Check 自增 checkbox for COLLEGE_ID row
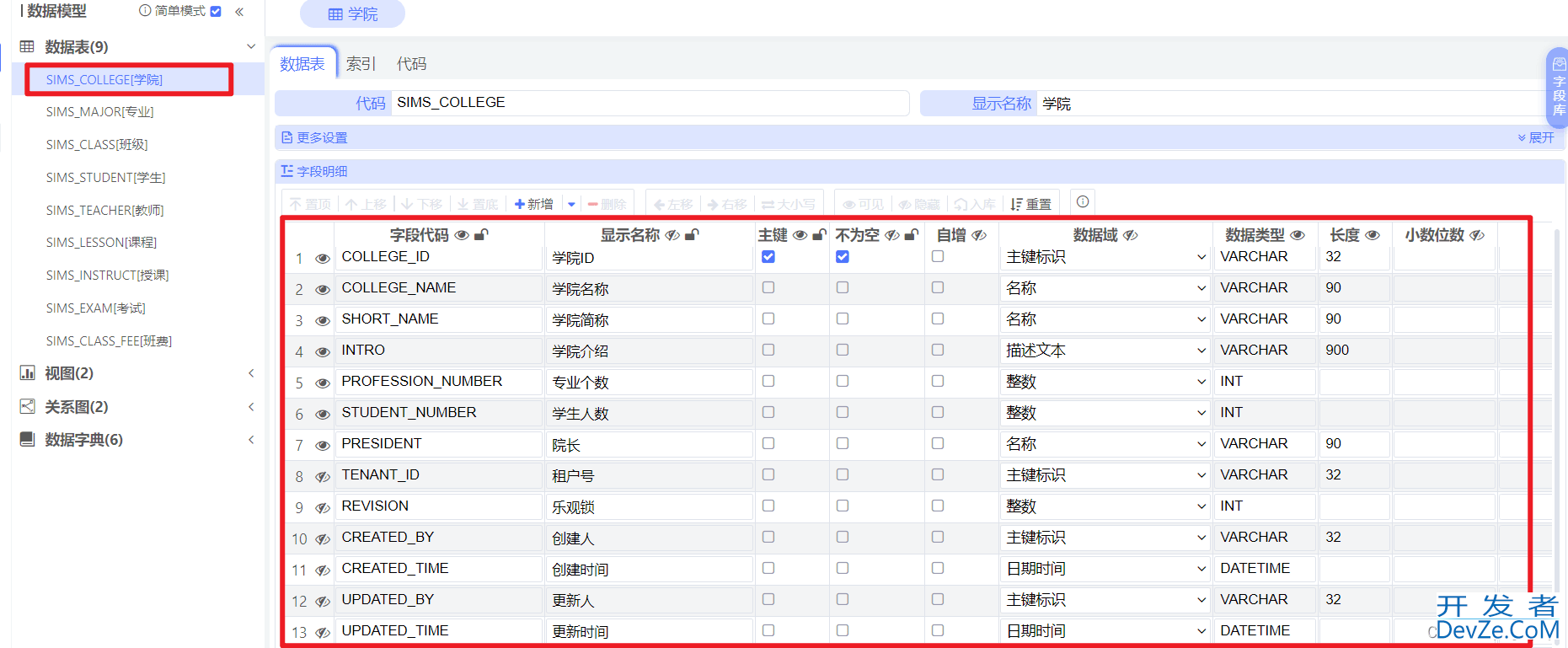Viewport: 1568px width, 648px height. coord(938,256)
